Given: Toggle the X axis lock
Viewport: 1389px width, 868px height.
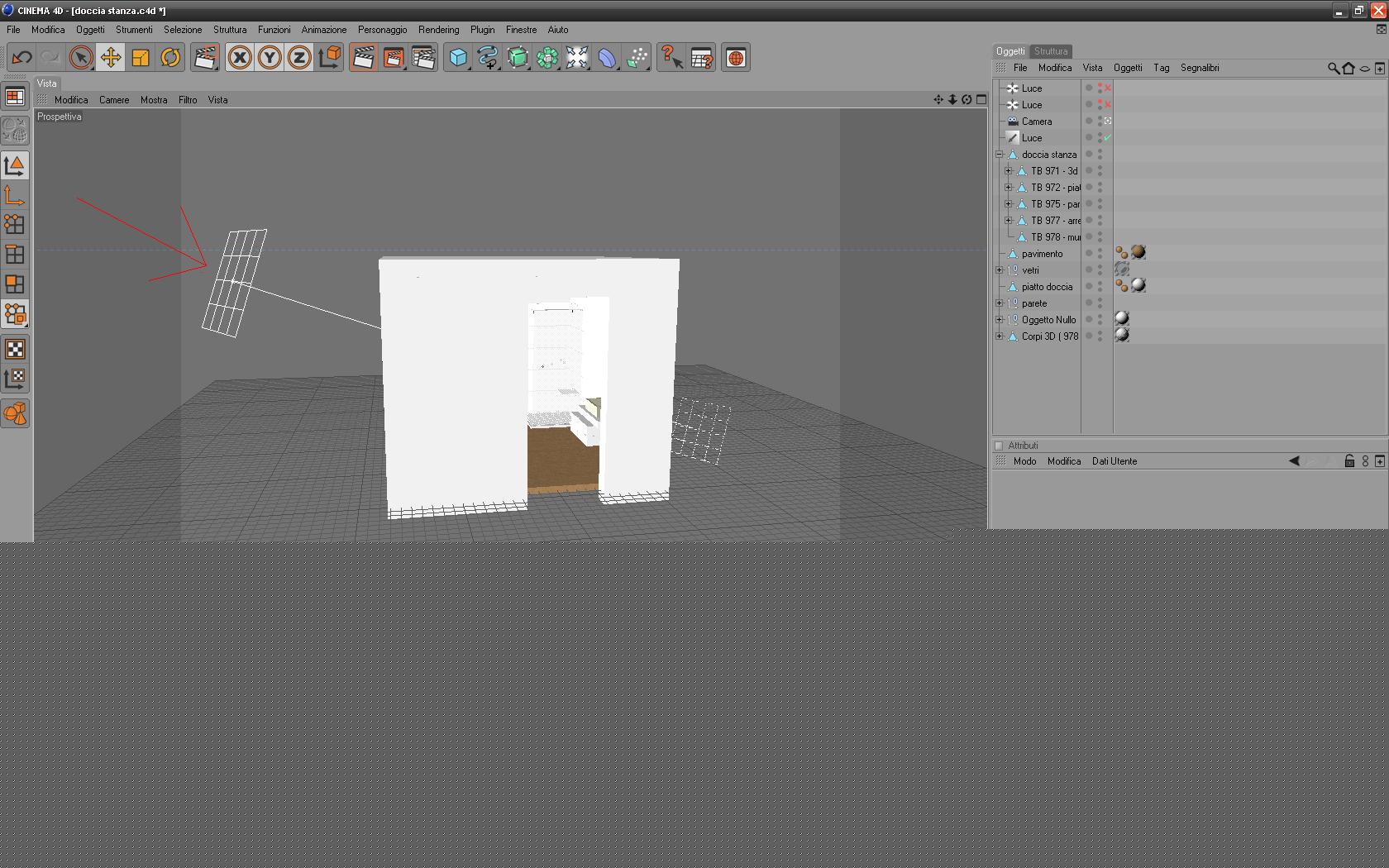Looking at the screenshot, I should (x=240, y=58).
